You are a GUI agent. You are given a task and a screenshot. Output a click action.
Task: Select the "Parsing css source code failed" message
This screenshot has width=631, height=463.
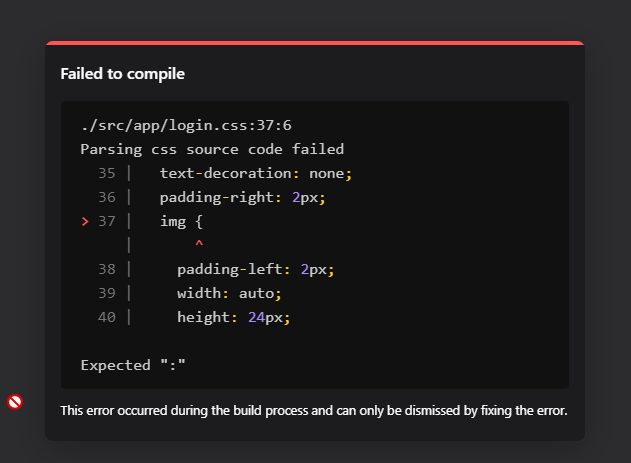click(x=212, y=149)
